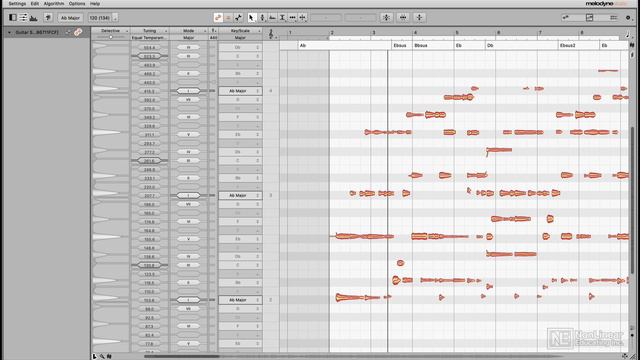
Task: Click the Correct Pitch macro icon
Action: click(x=386, y=18)
